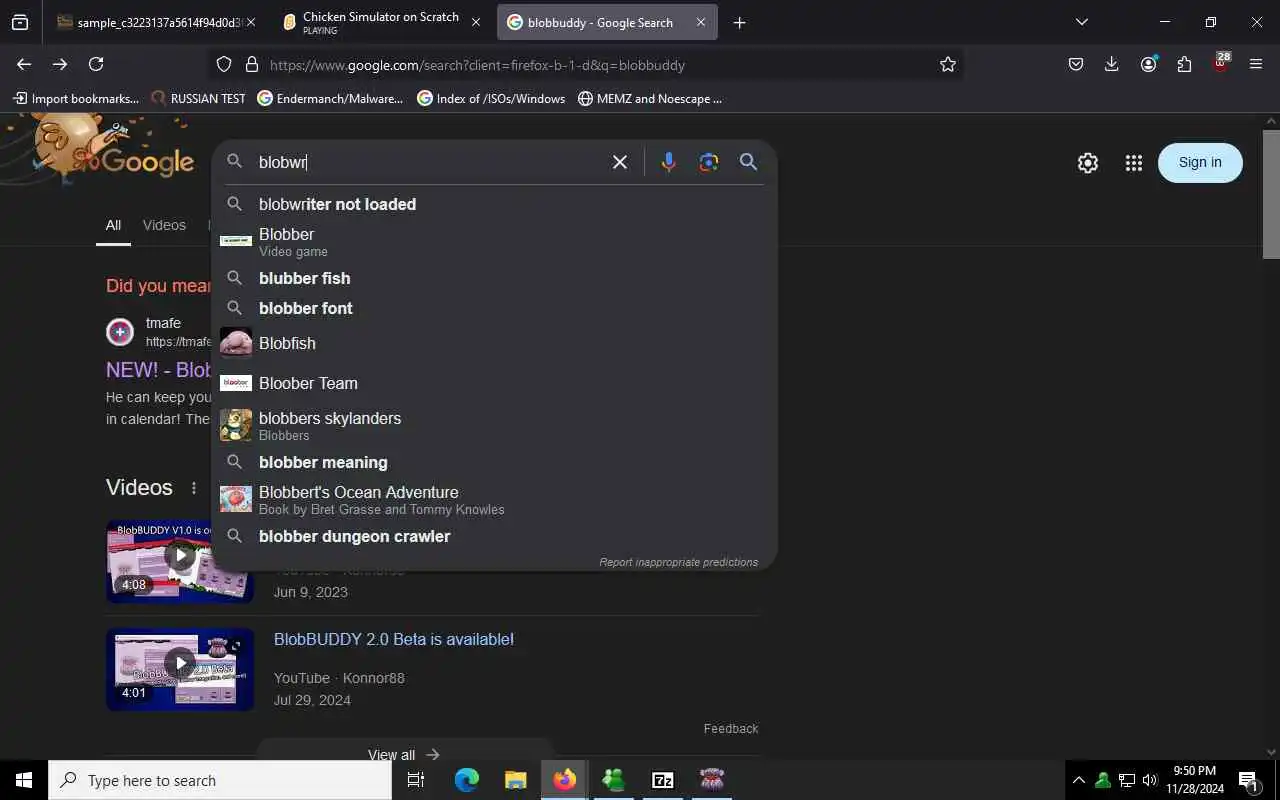
Task: Bookmark this page with the star
Action: point(947,64)
